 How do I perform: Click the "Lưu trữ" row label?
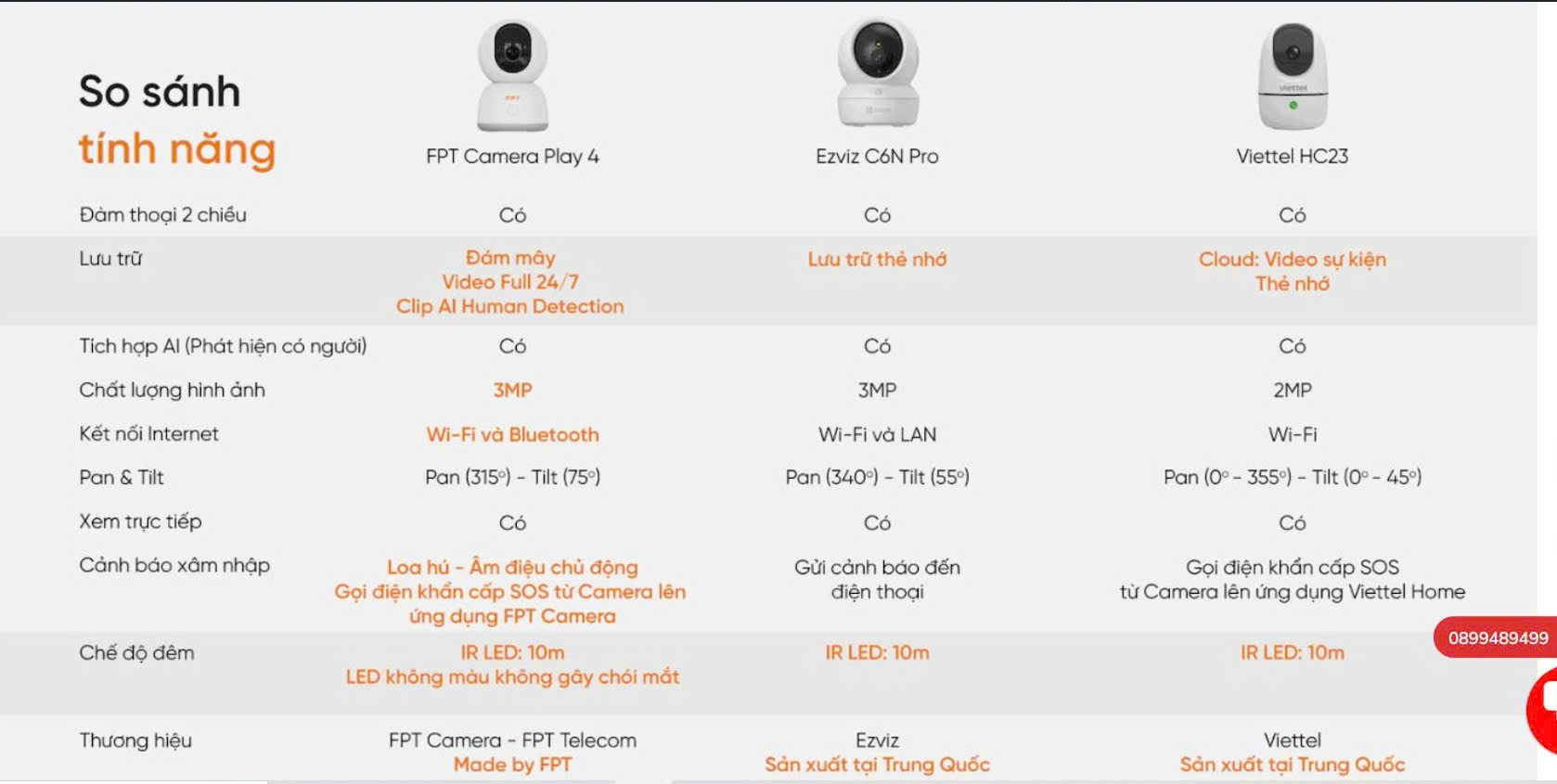click(x=110, y=259)
